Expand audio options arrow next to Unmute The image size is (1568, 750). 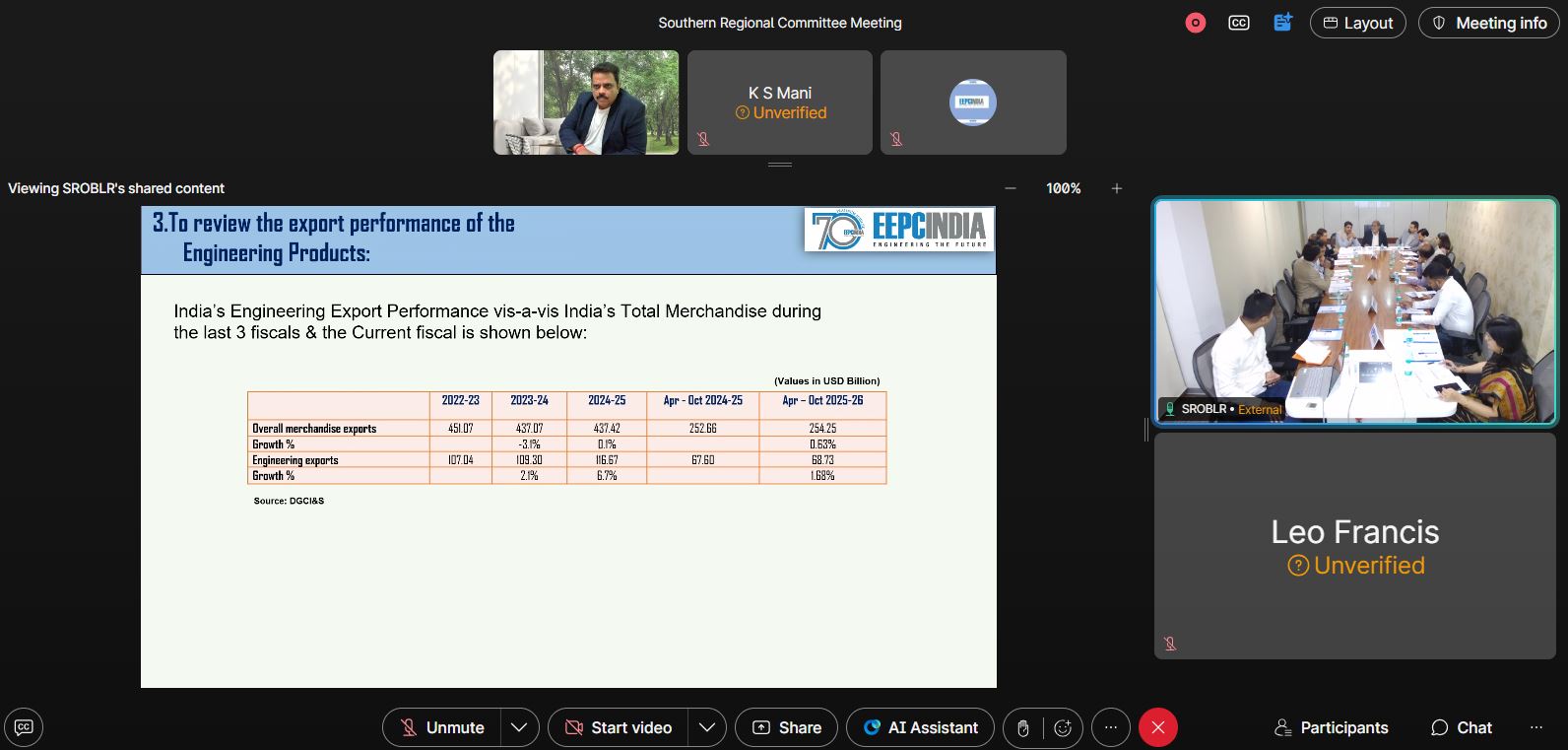(x=519, y=728)
